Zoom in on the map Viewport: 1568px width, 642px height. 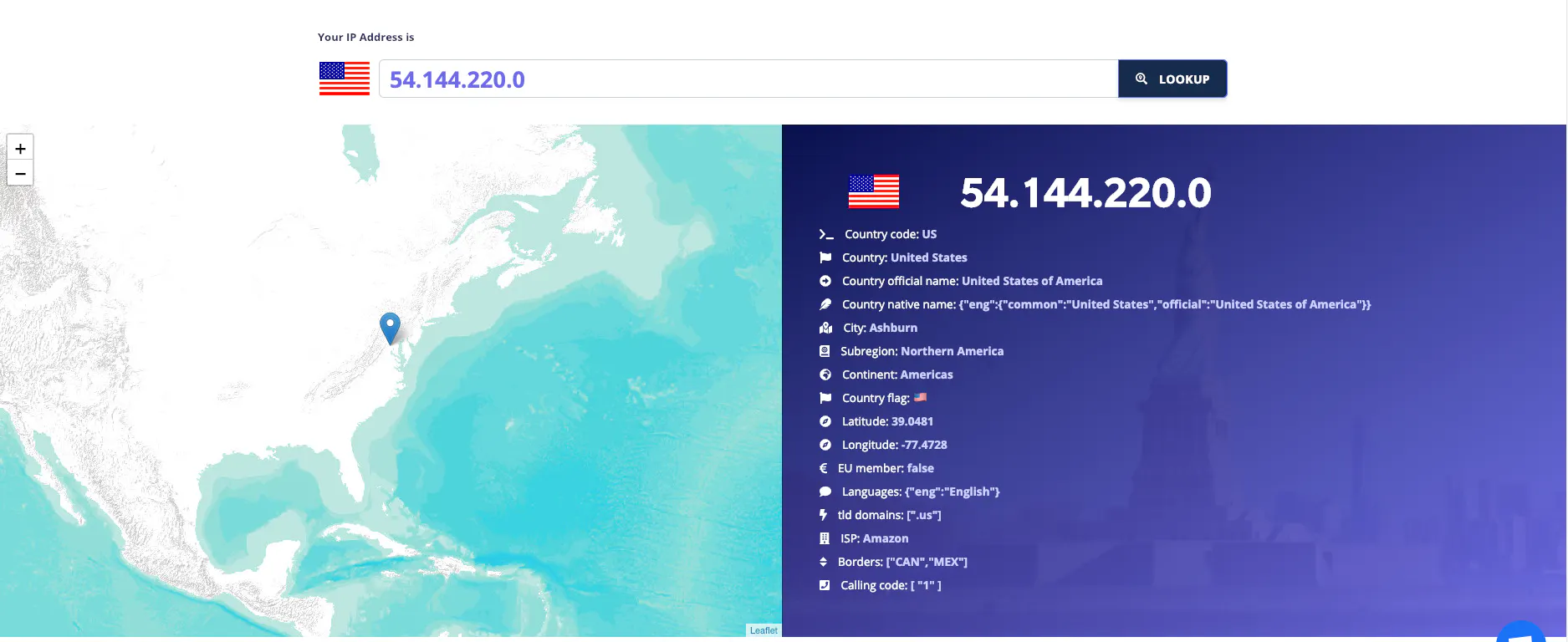click(20, 148)
